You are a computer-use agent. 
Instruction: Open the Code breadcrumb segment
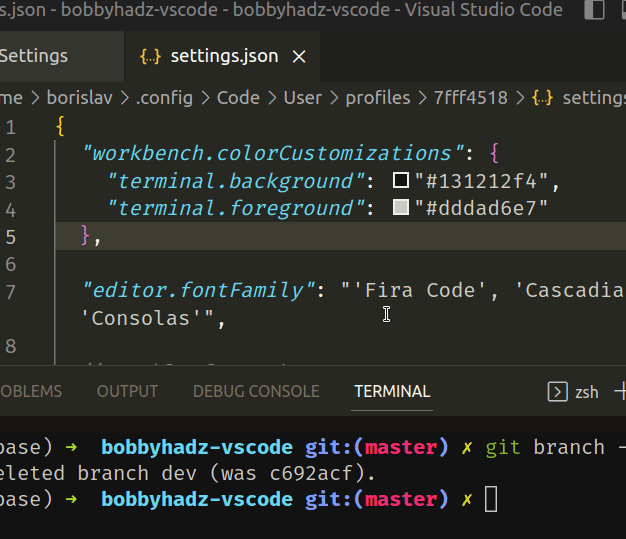238,98
